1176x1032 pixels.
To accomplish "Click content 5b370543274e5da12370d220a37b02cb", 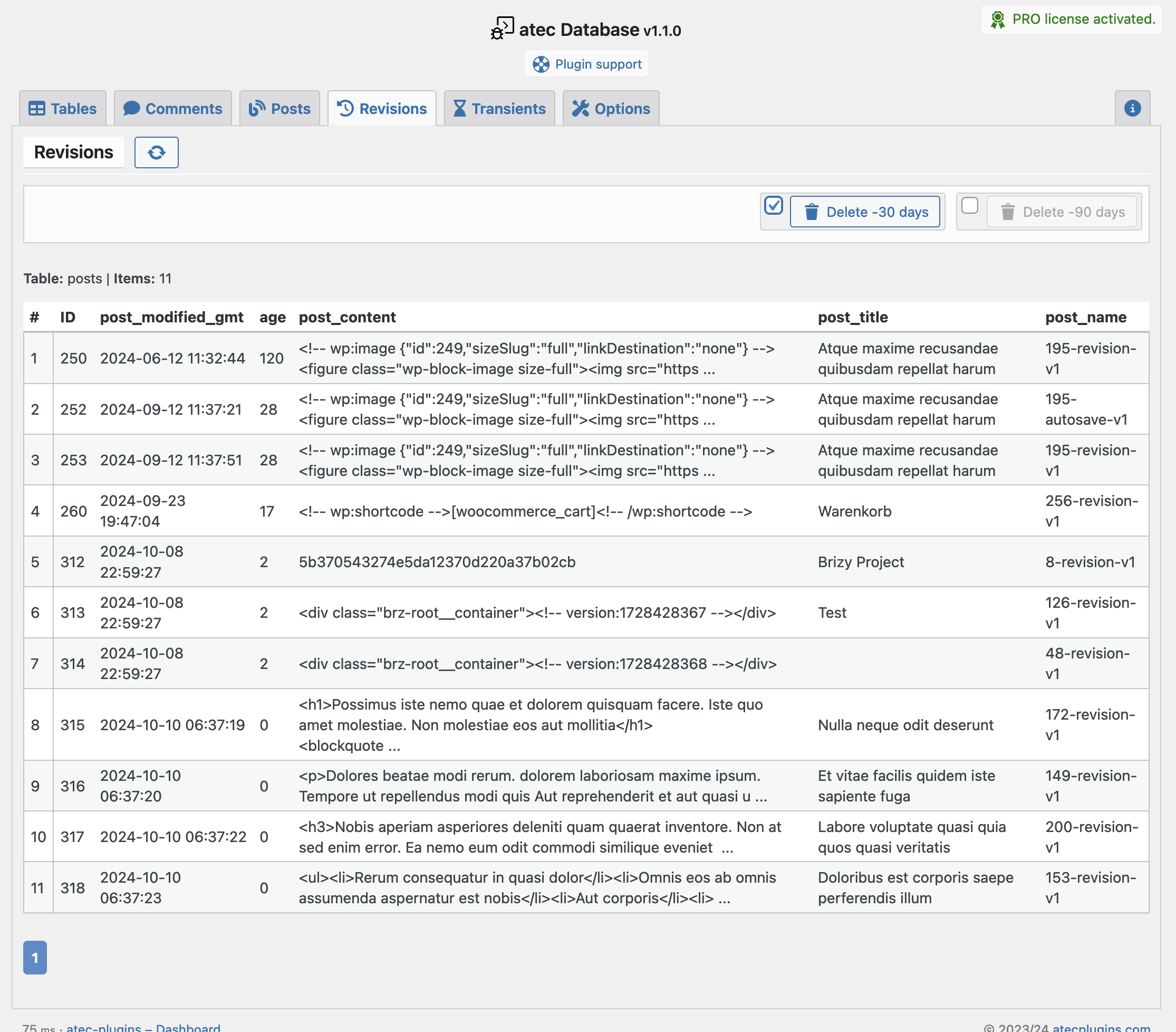I will coord(437,562).
